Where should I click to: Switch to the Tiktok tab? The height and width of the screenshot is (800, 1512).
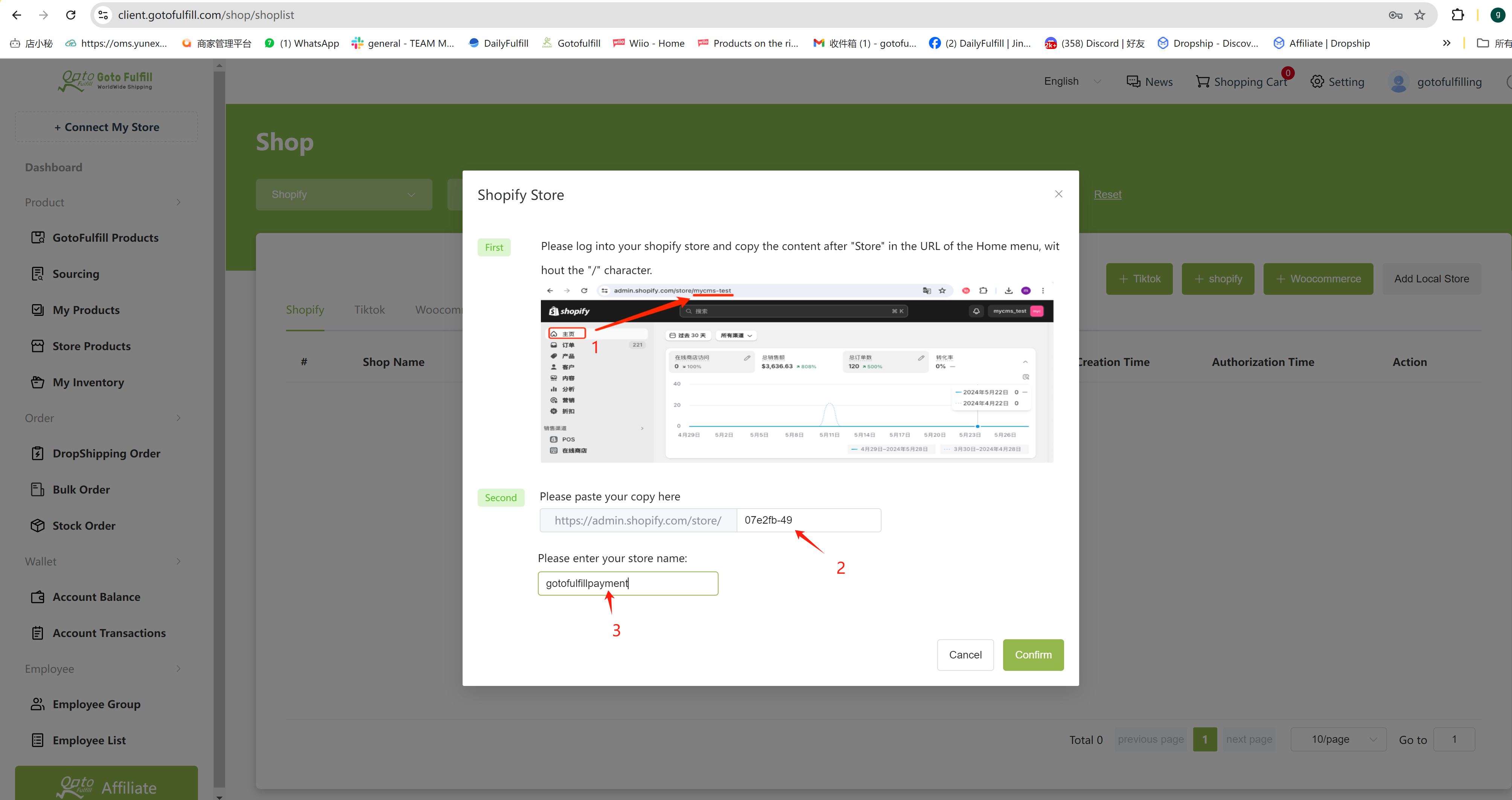369,309
